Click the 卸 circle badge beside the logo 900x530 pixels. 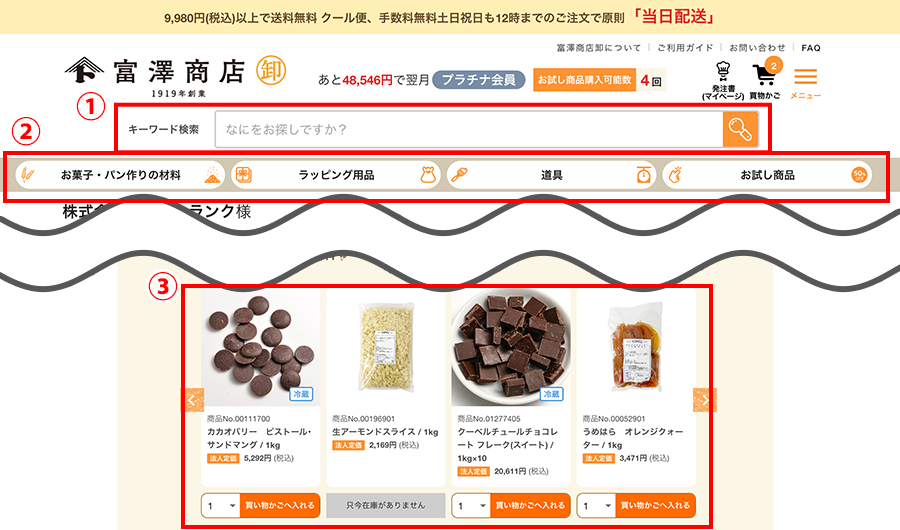271,71
